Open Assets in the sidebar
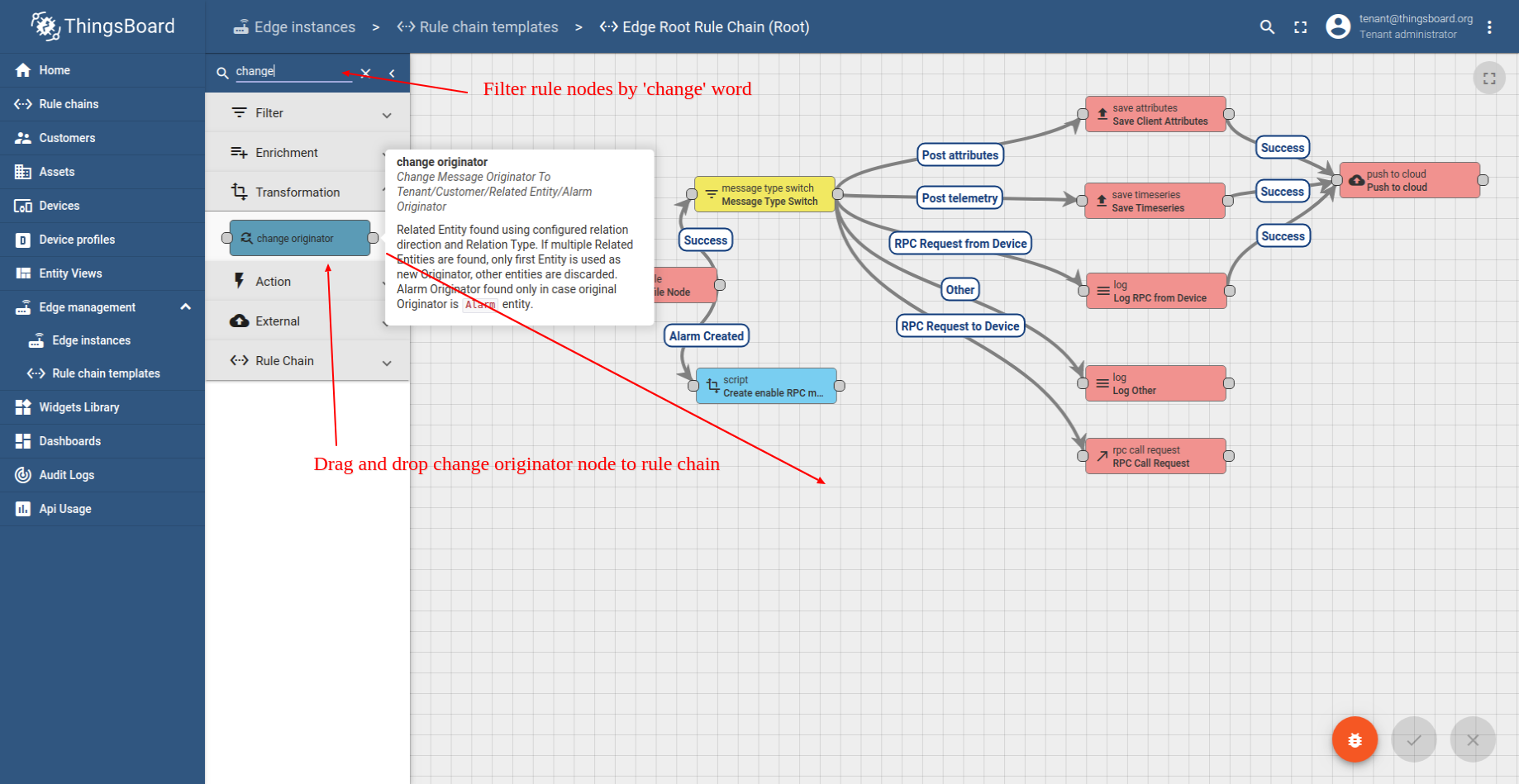 click(102, 172)
